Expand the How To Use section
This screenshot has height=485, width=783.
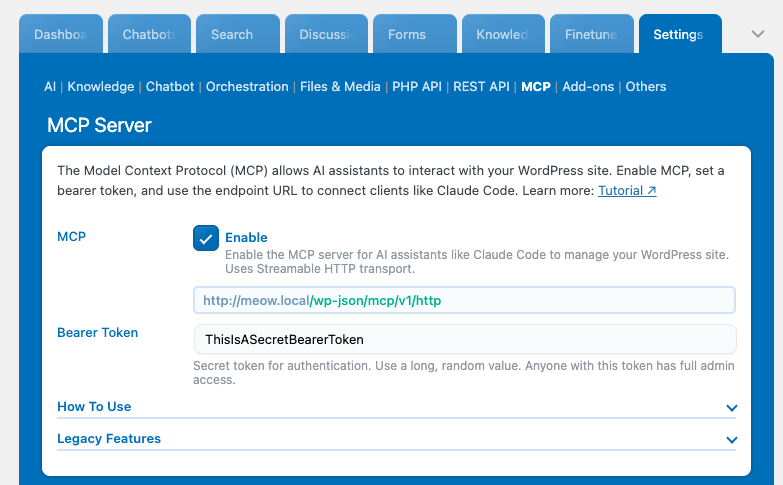tap(732, 408)
